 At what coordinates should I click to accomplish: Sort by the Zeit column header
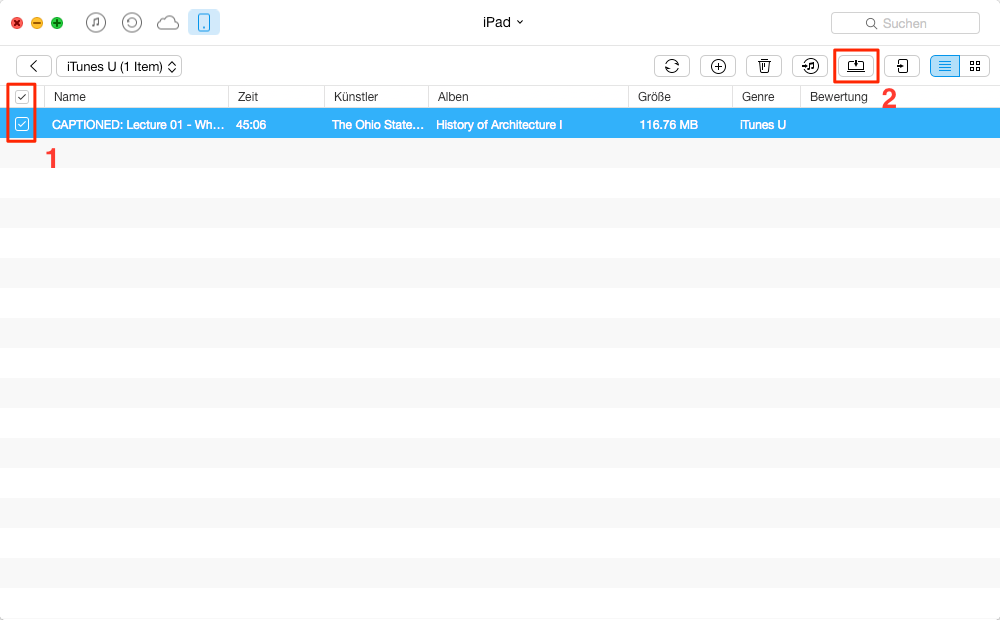click(x=277, y=97)
